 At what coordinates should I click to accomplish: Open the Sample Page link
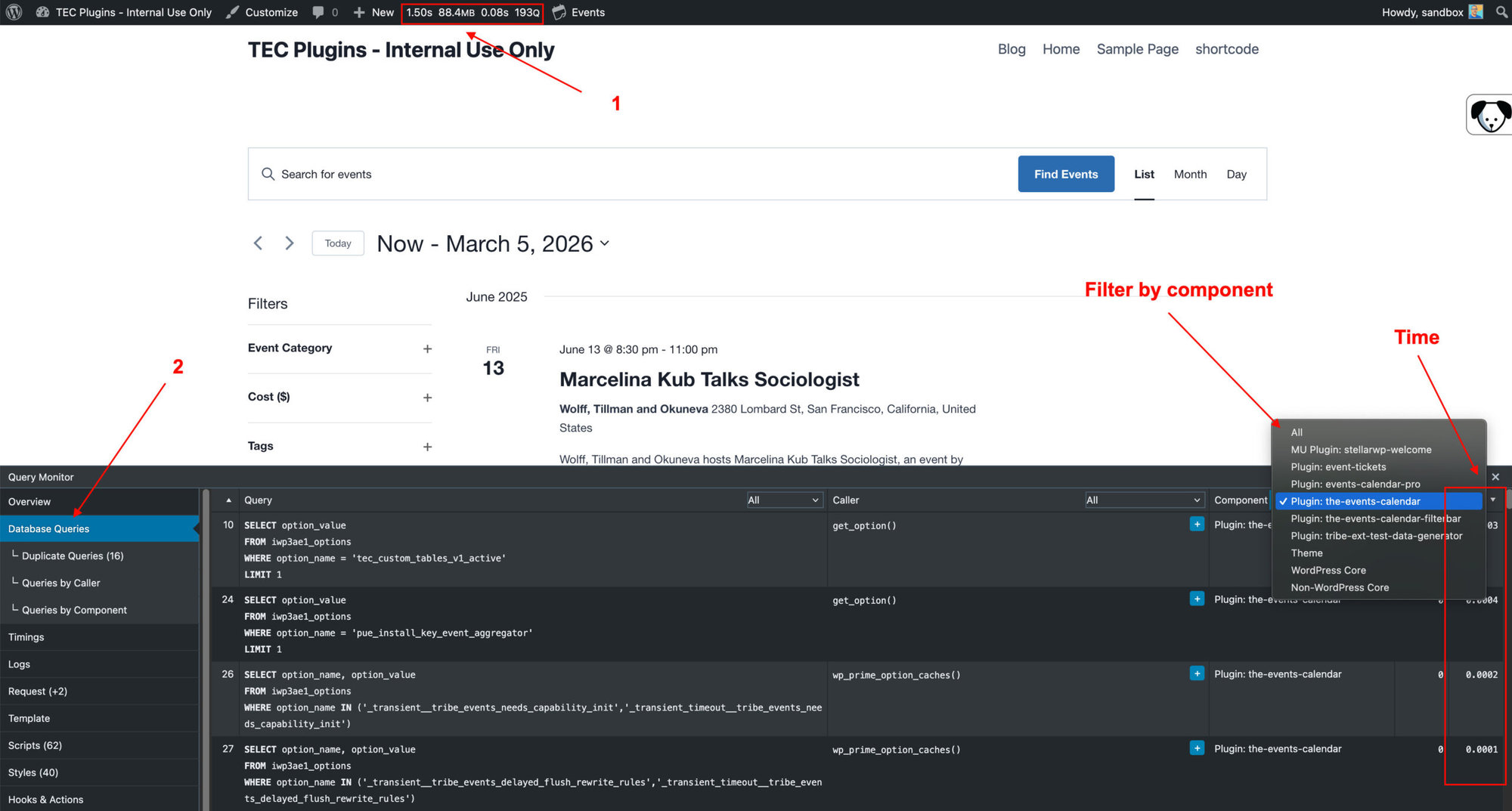pos(1137,48)
